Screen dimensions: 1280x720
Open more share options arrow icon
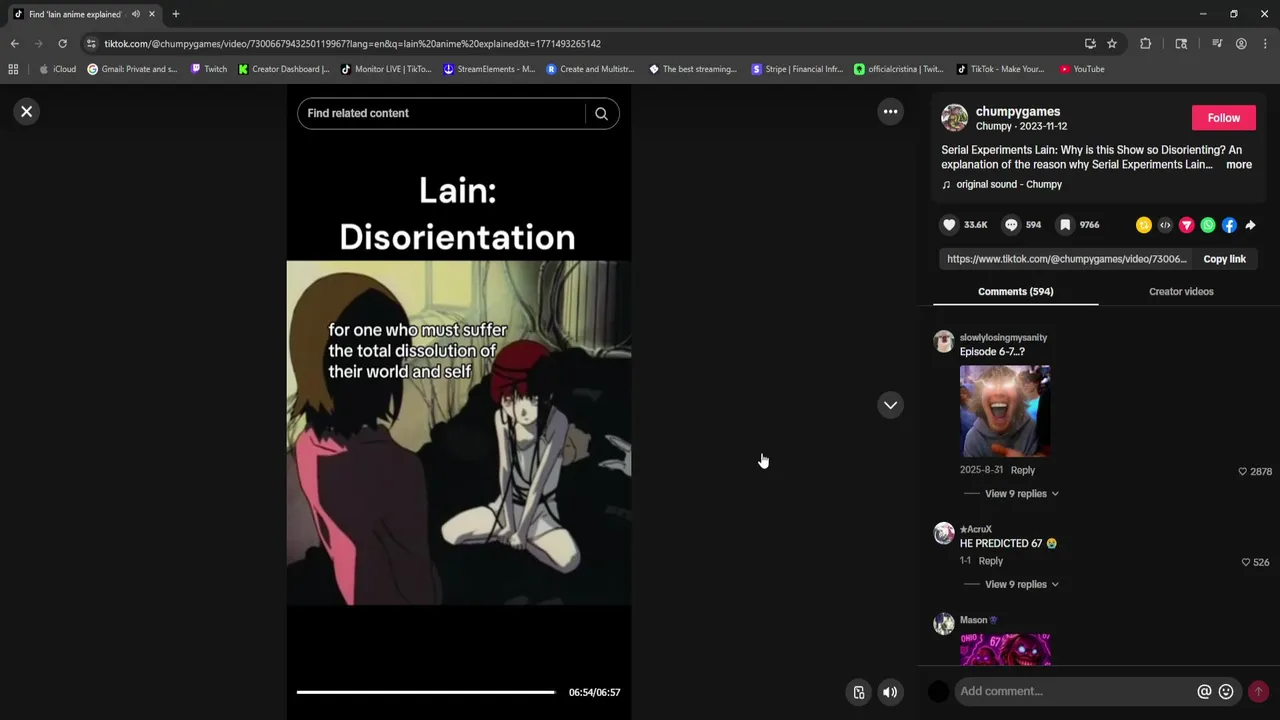[1250, 225]
